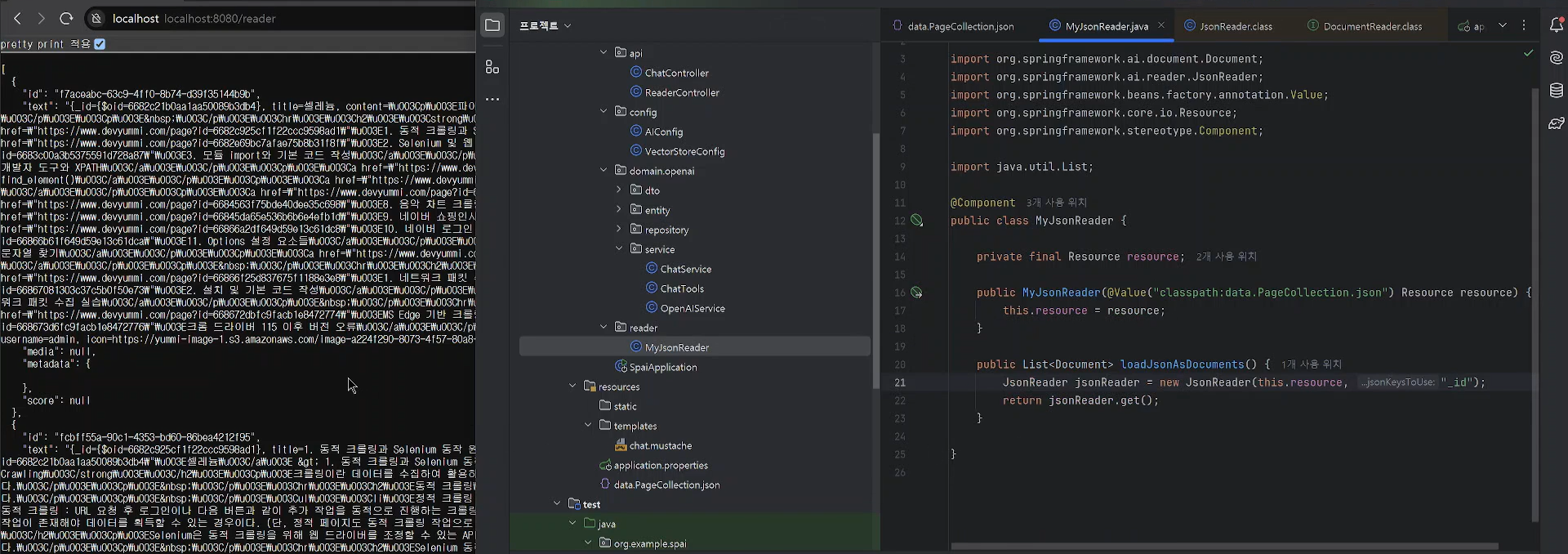Screen dimensions: 1568x554
Task: Click the localhost:8080/reader address field
Action: tap(219, 18)
